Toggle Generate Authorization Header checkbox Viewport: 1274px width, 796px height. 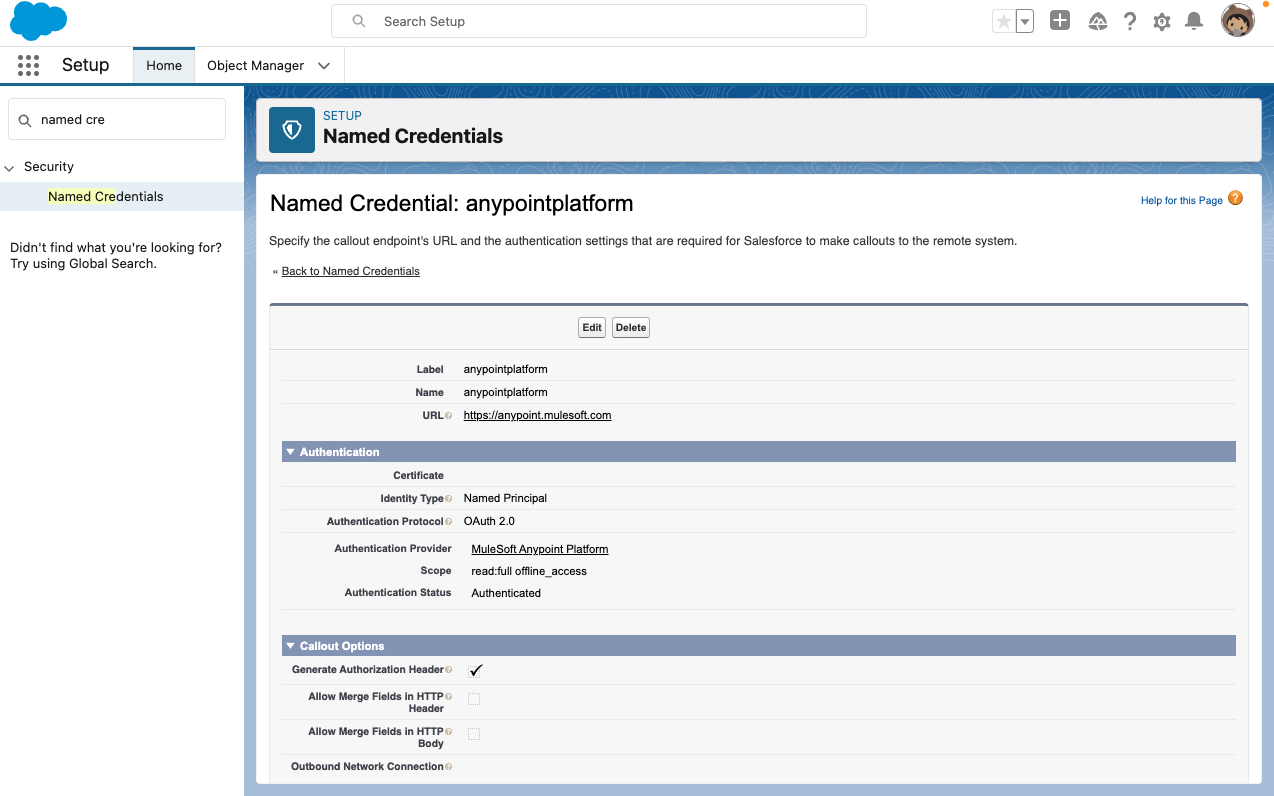(475, 670)
